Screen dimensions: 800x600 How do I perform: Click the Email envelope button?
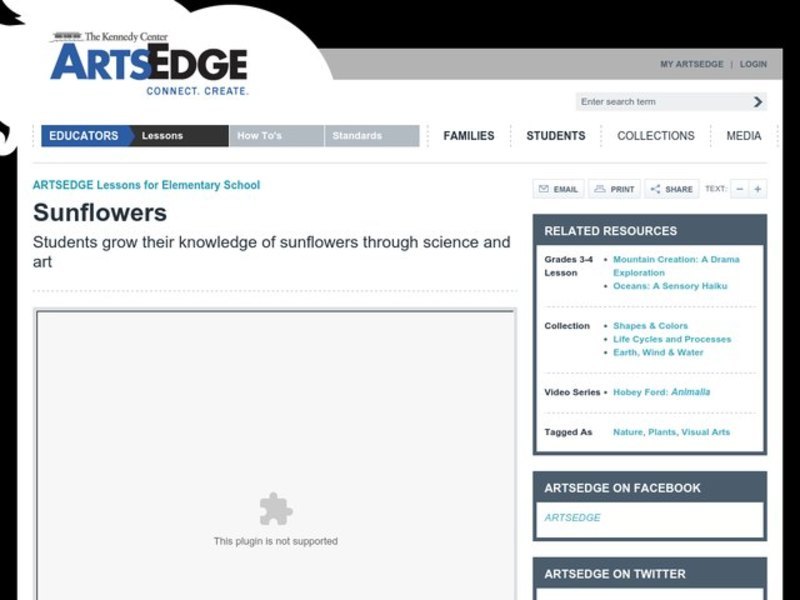click(x=558, y=189)
